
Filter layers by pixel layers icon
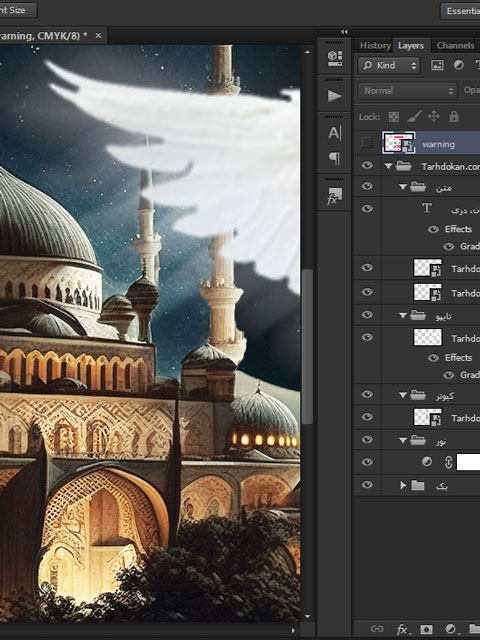[x=437, y=65]
